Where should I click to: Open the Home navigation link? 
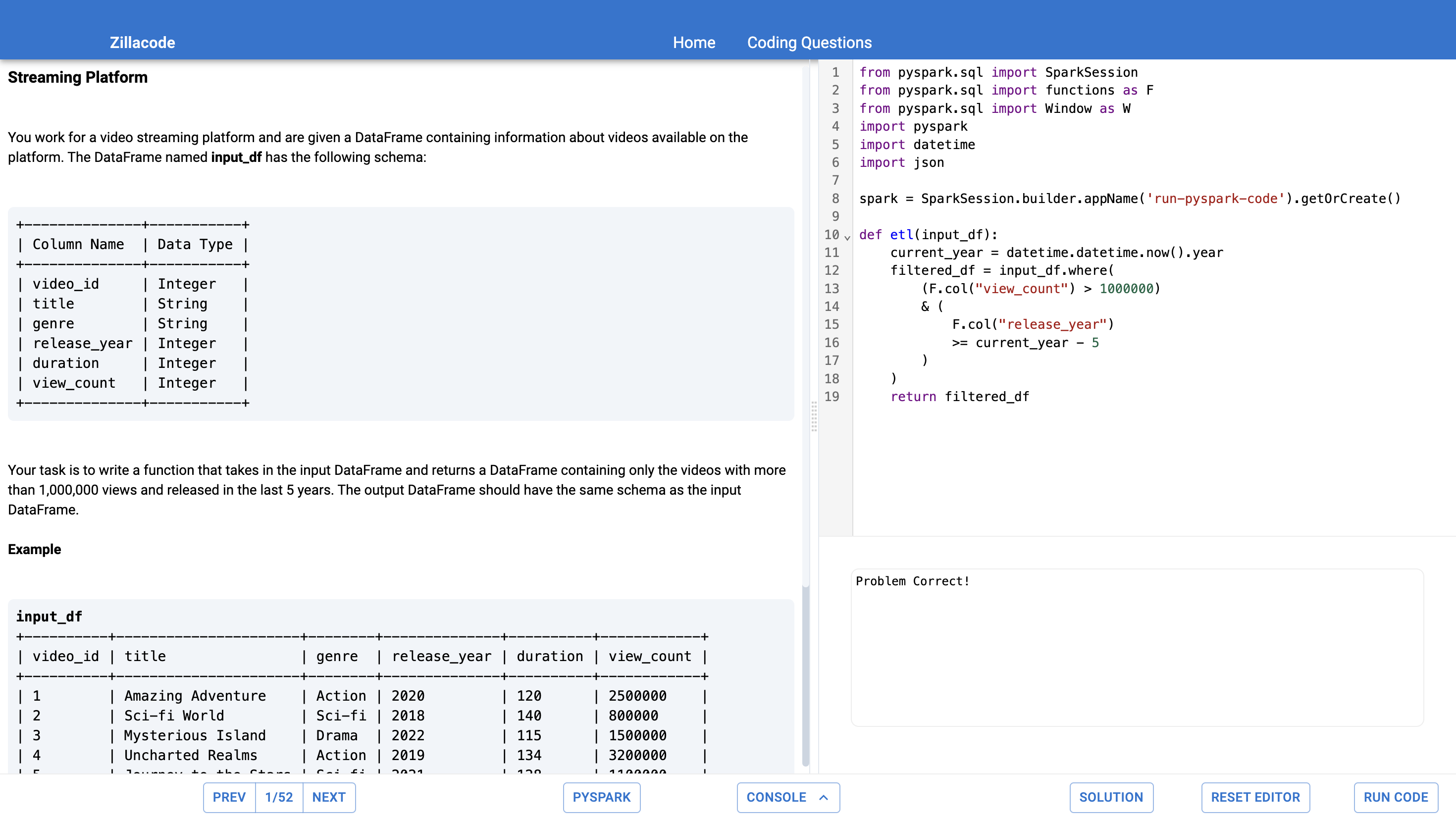[693, 43]
